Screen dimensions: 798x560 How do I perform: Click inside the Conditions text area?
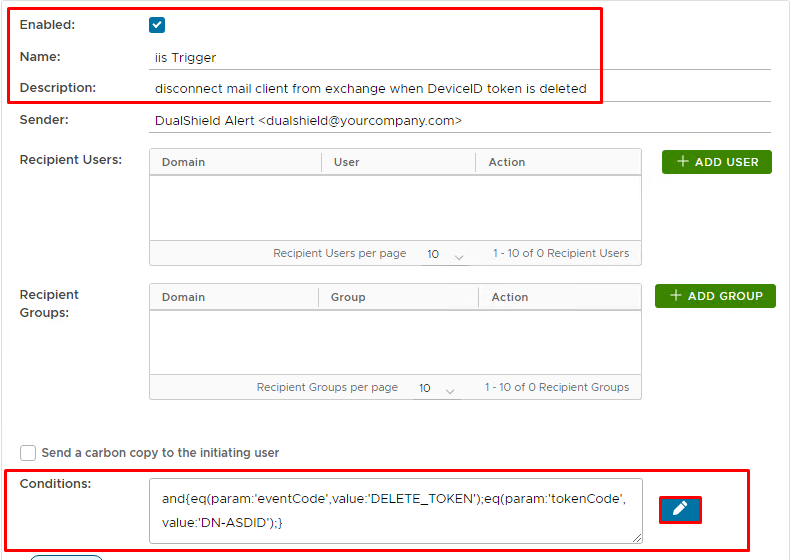[395, 510]
